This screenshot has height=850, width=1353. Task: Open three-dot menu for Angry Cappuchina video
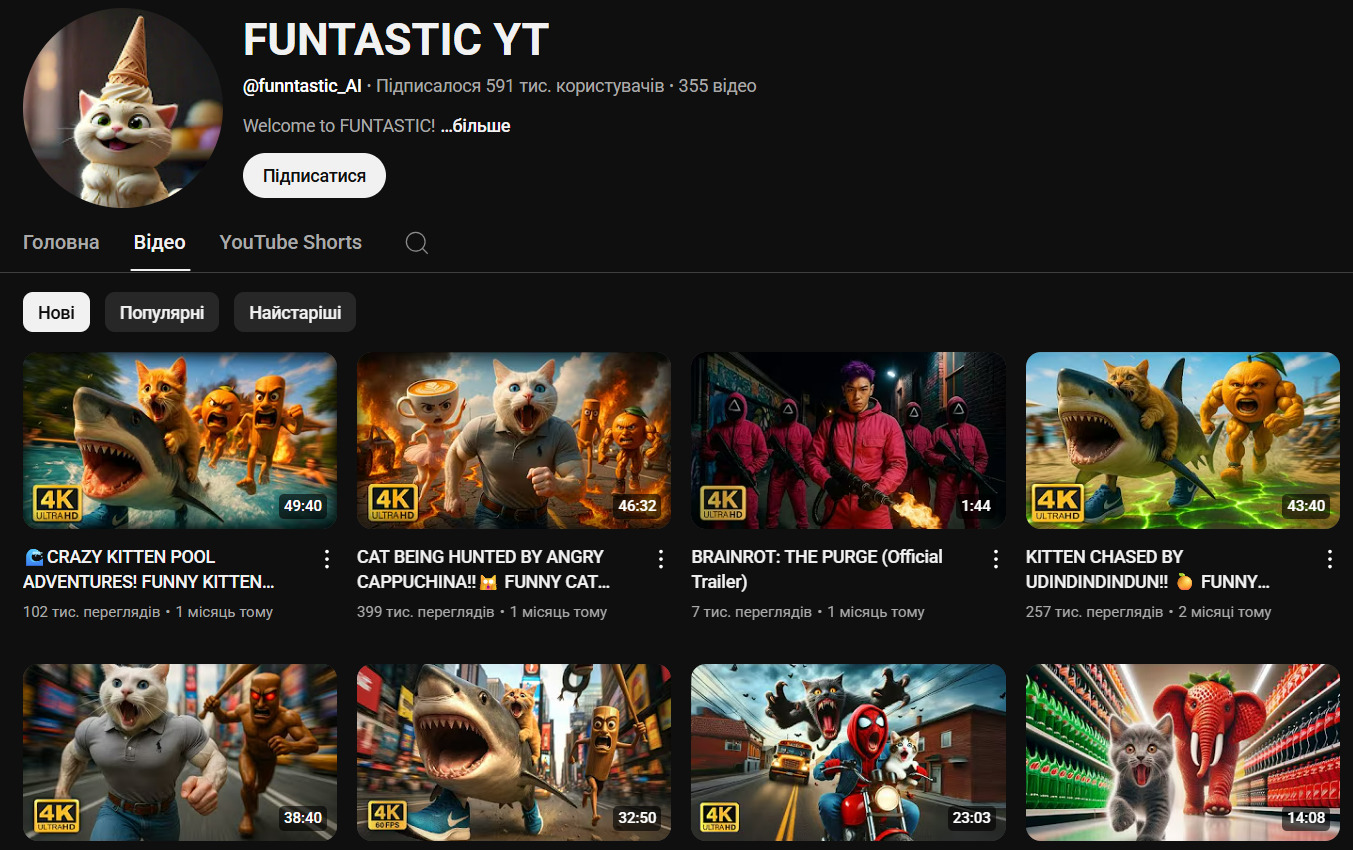pos(661,559)
